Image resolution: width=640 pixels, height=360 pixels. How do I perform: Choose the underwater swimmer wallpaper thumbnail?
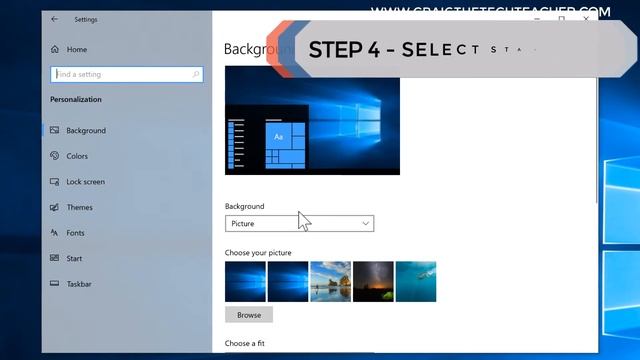click(x=416, y=282)
